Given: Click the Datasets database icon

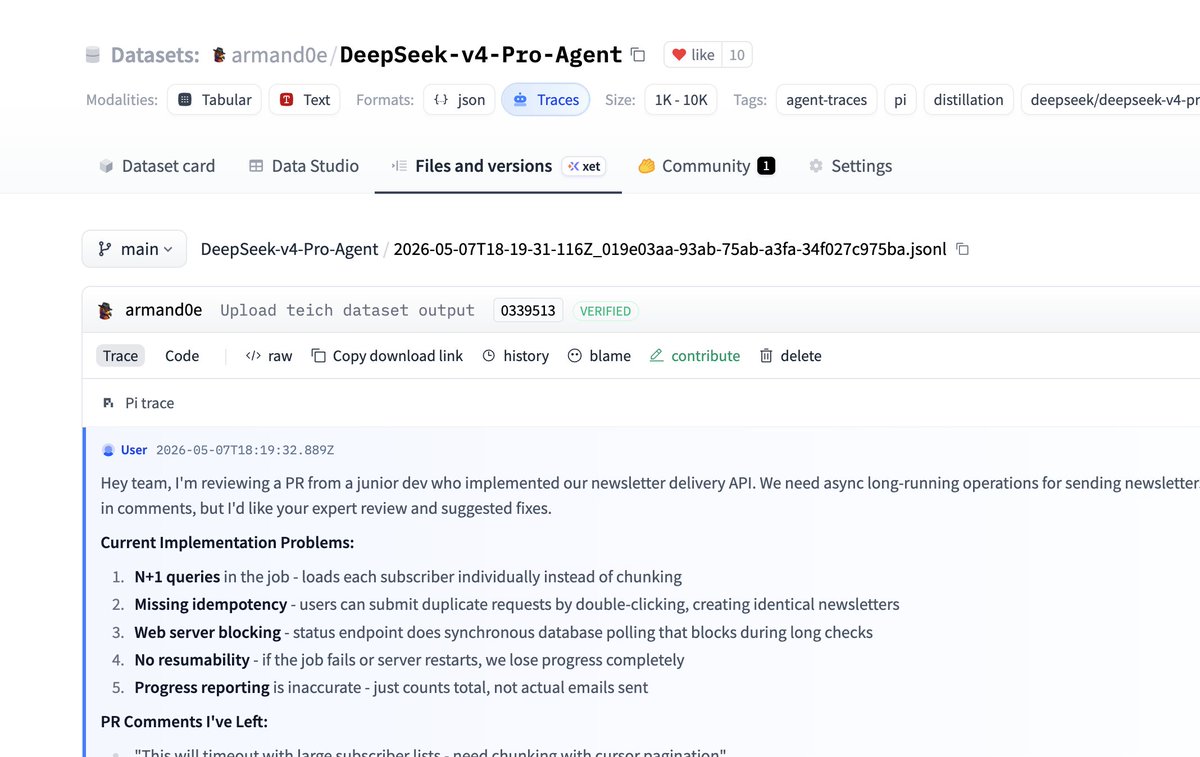Looking at the screenshot, I should (x=93, y=55).
